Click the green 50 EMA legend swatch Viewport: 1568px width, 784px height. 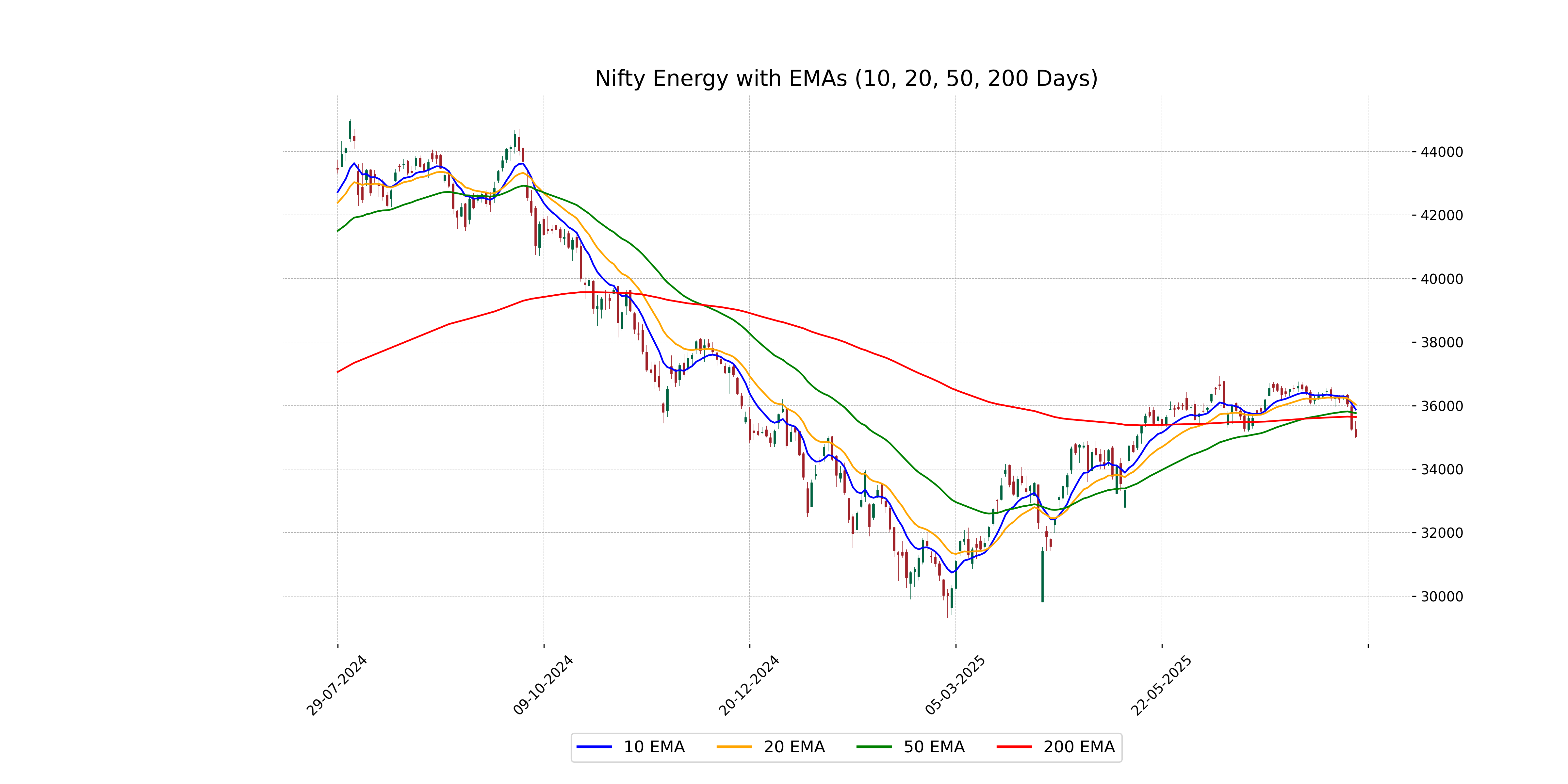tap(874, 747)
